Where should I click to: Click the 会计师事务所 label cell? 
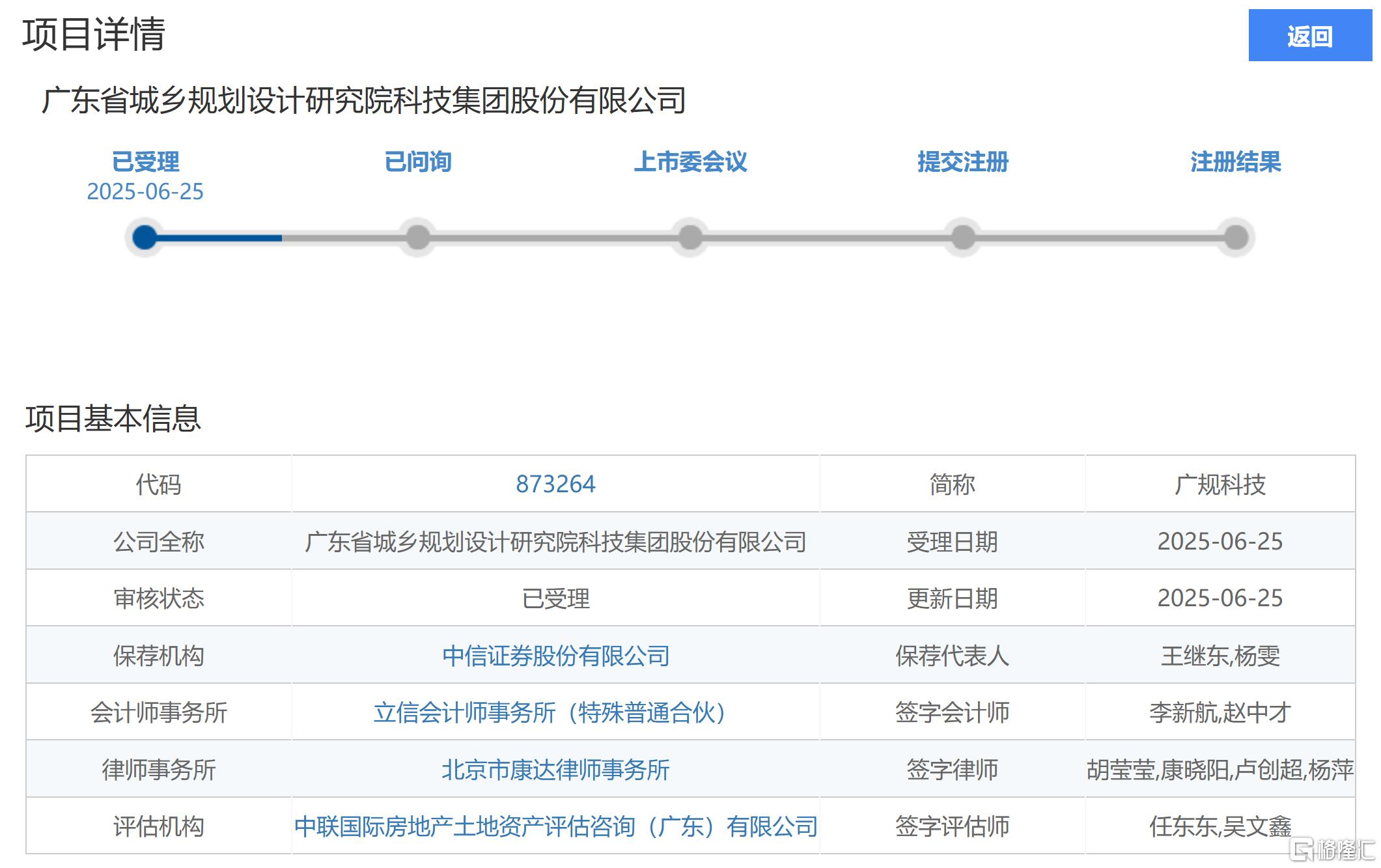[x=159, y=712]
